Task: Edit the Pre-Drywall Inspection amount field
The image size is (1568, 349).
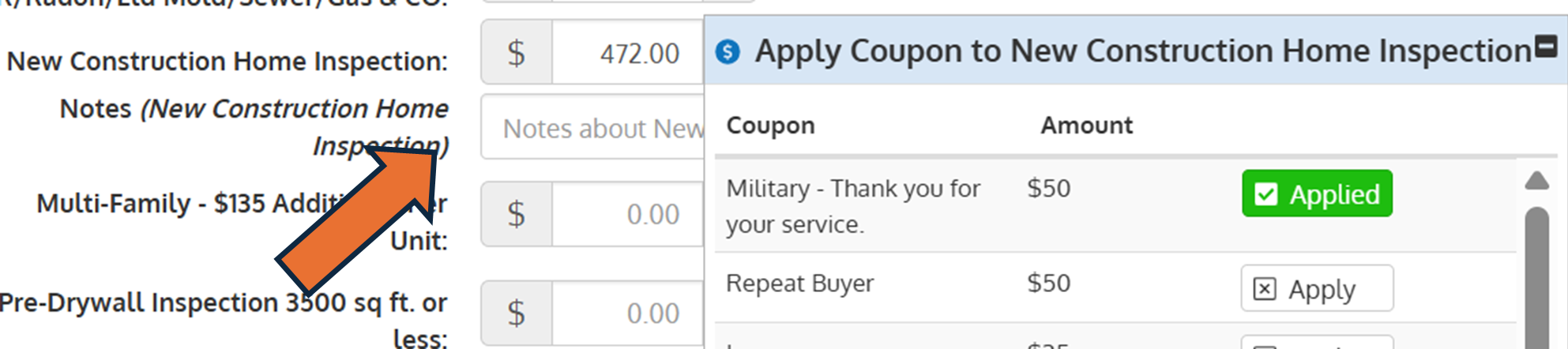Action: 628,313
